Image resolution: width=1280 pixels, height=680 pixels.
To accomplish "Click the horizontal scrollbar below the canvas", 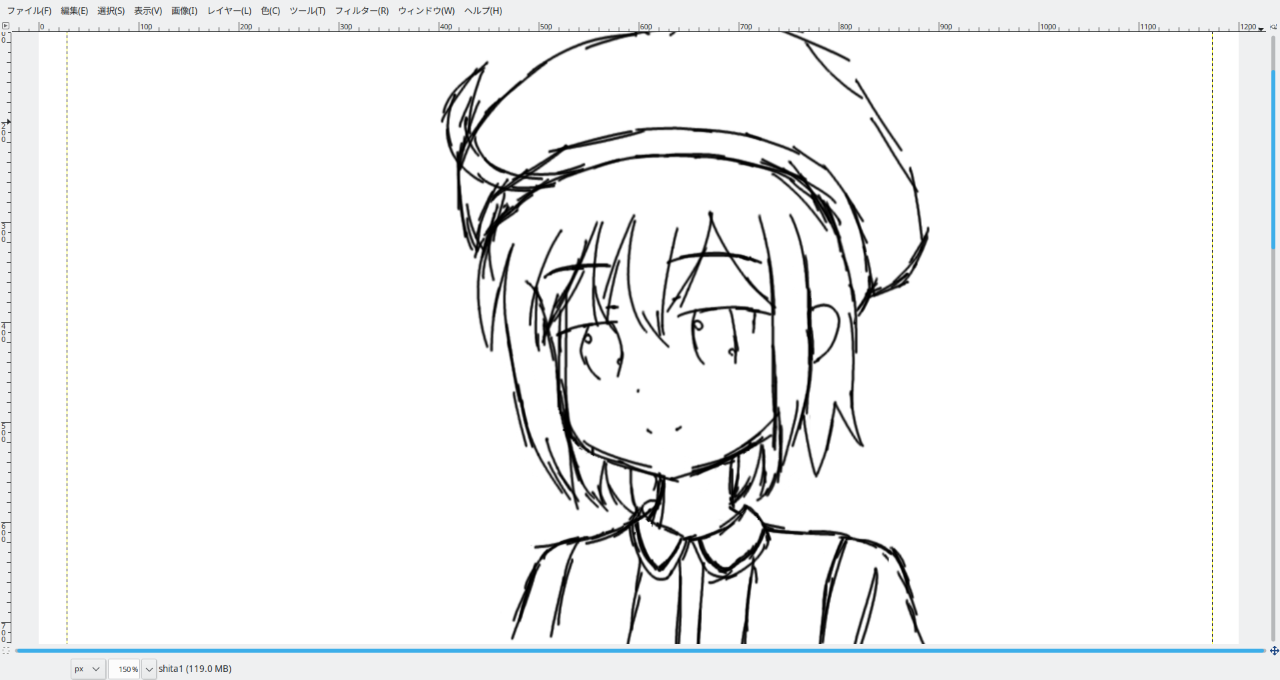I will tap(640, 650).
